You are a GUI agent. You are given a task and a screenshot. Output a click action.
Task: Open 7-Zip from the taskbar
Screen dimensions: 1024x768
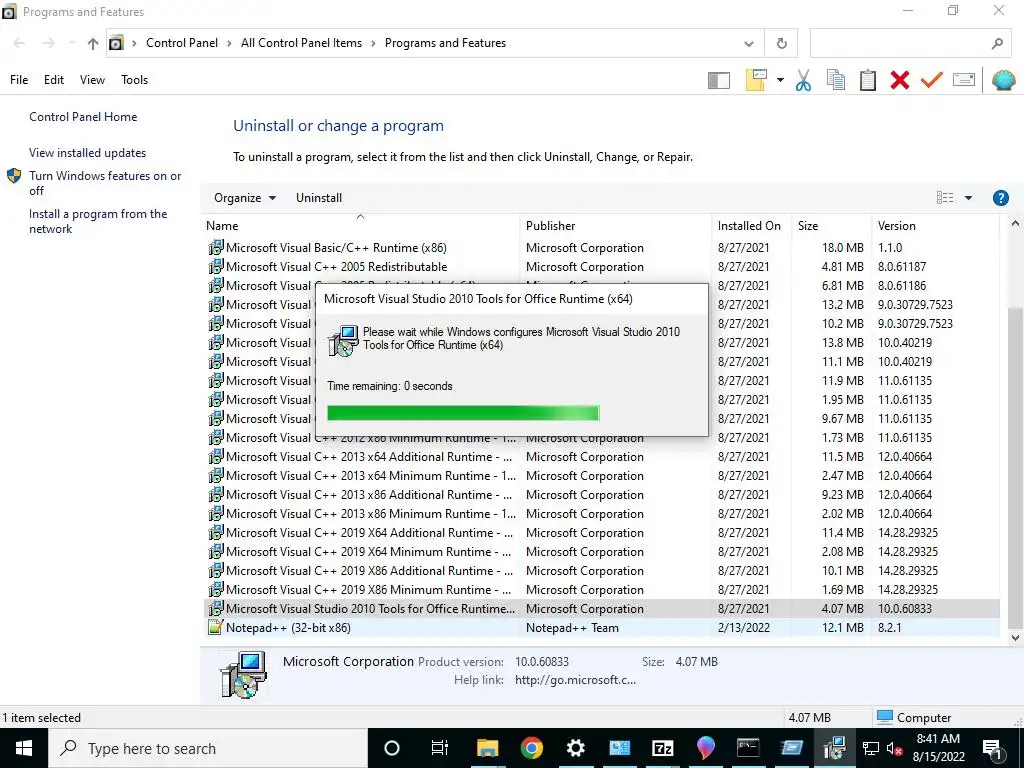tap(662, 748)
